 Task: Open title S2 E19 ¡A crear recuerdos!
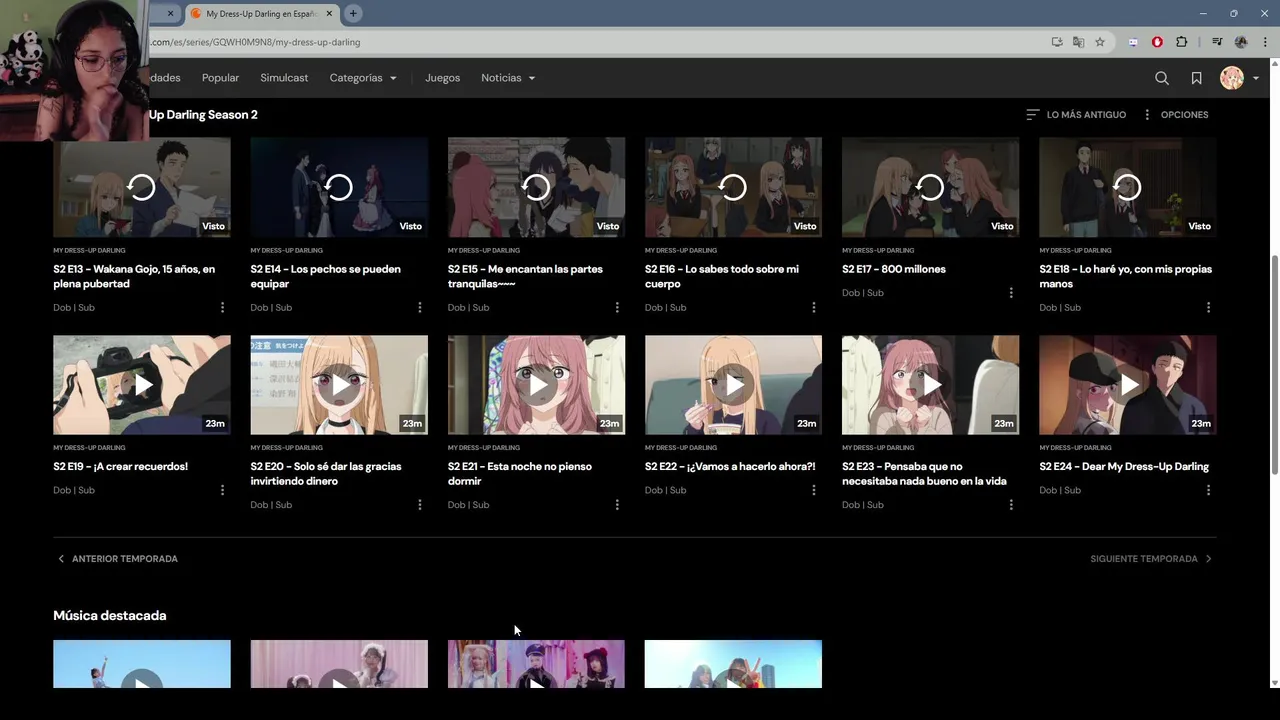[x=120, y=467]
